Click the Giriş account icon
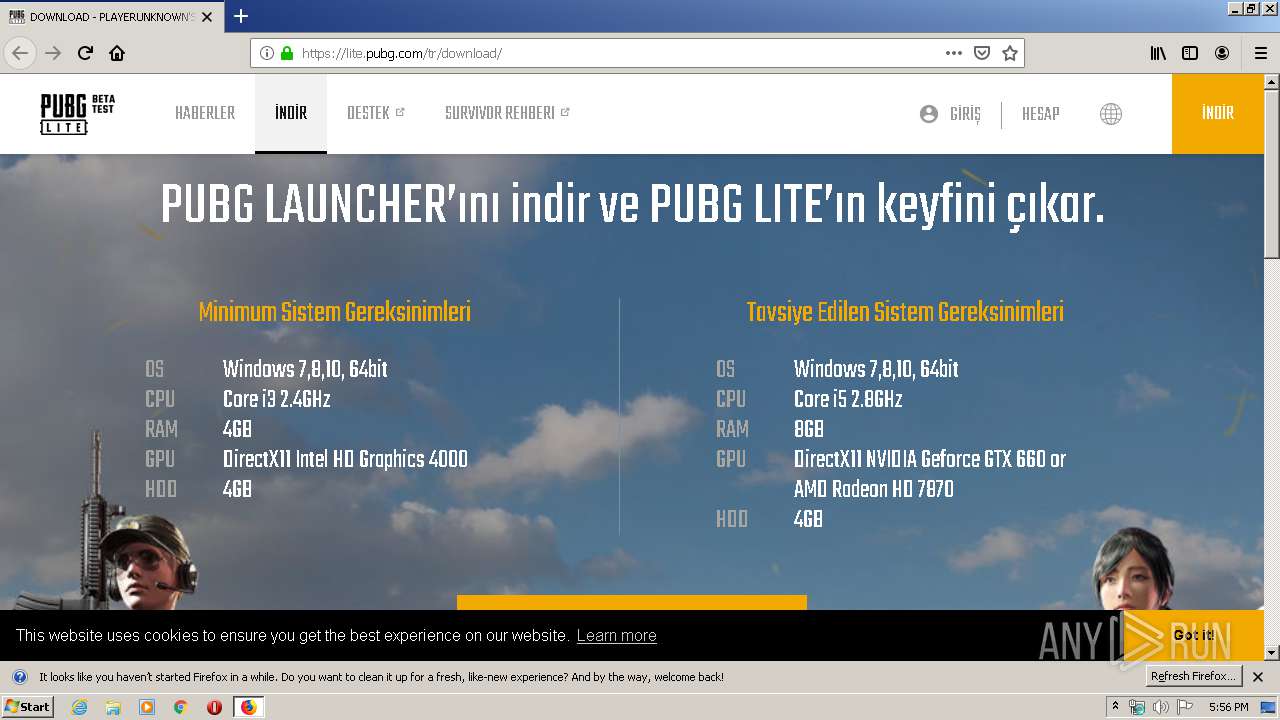Viewport: 1280px width, 720px height. pos(929,114)
